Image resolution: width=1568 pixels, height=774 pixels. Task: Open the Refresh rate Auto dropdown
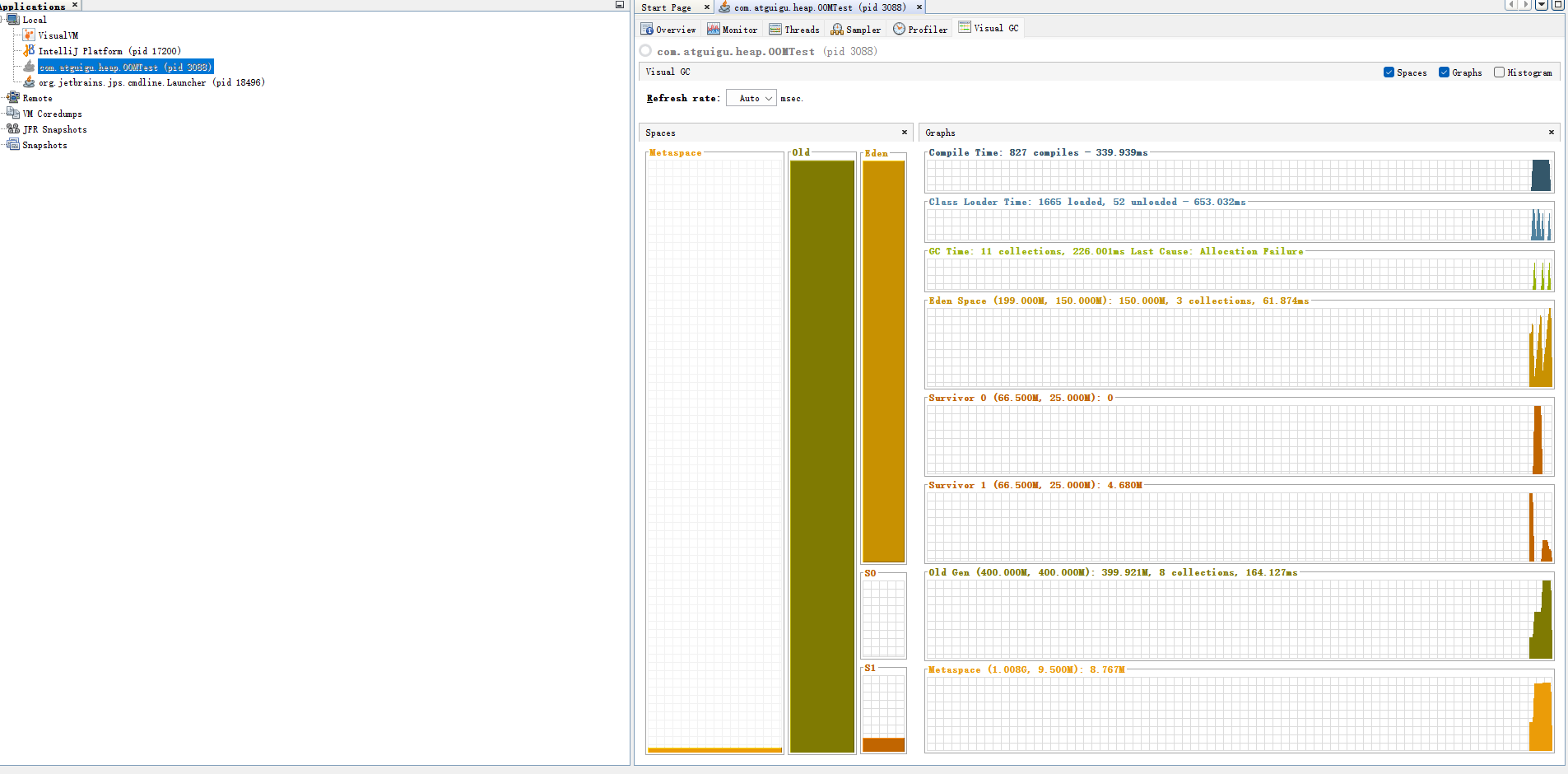(751, 98)
